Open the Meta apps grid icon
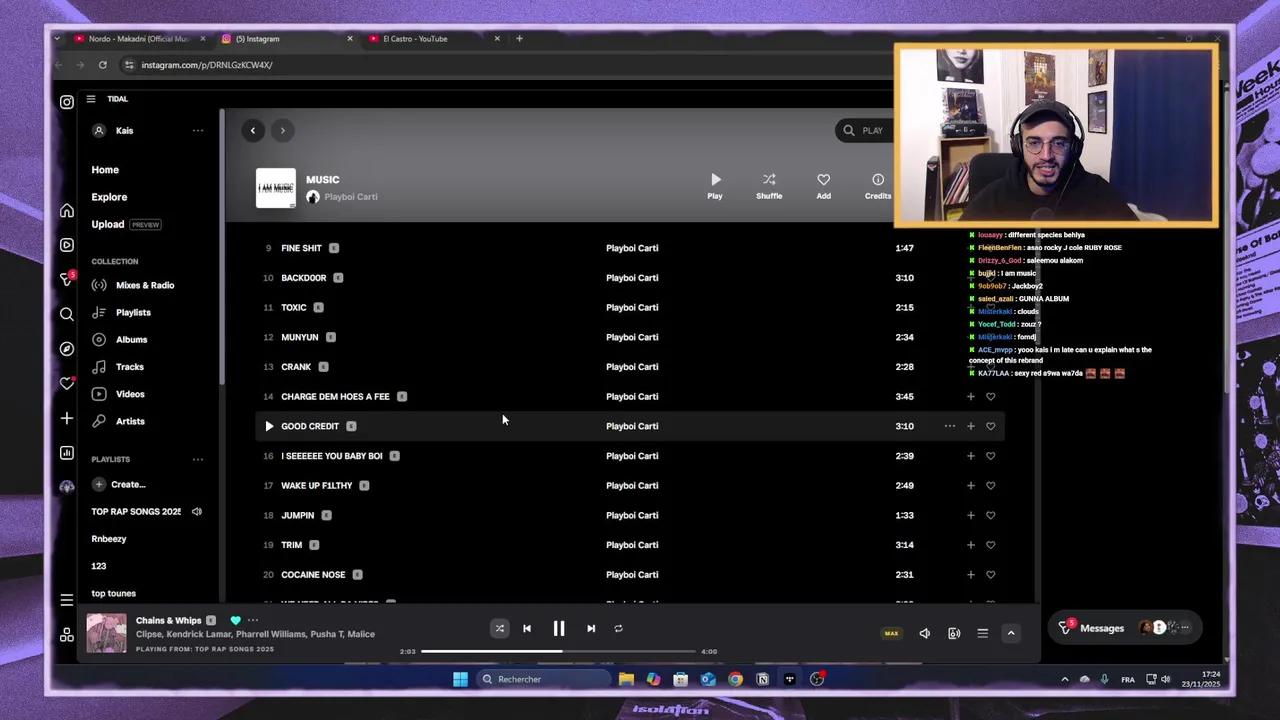This screenshot has width=1280, height=720. point(67,635)
